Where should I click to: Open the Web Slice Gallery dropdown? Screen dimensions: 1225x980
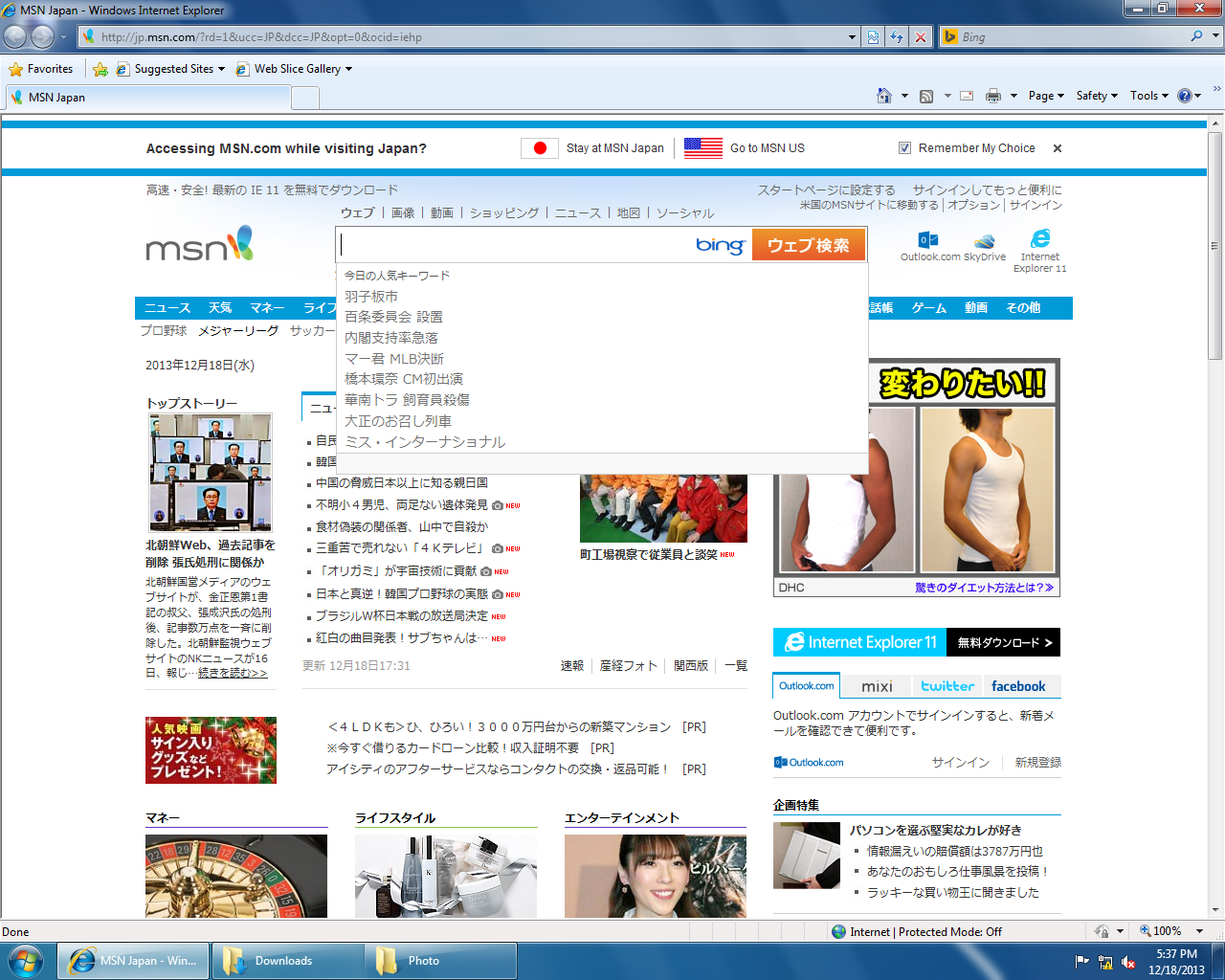[294, 69]
